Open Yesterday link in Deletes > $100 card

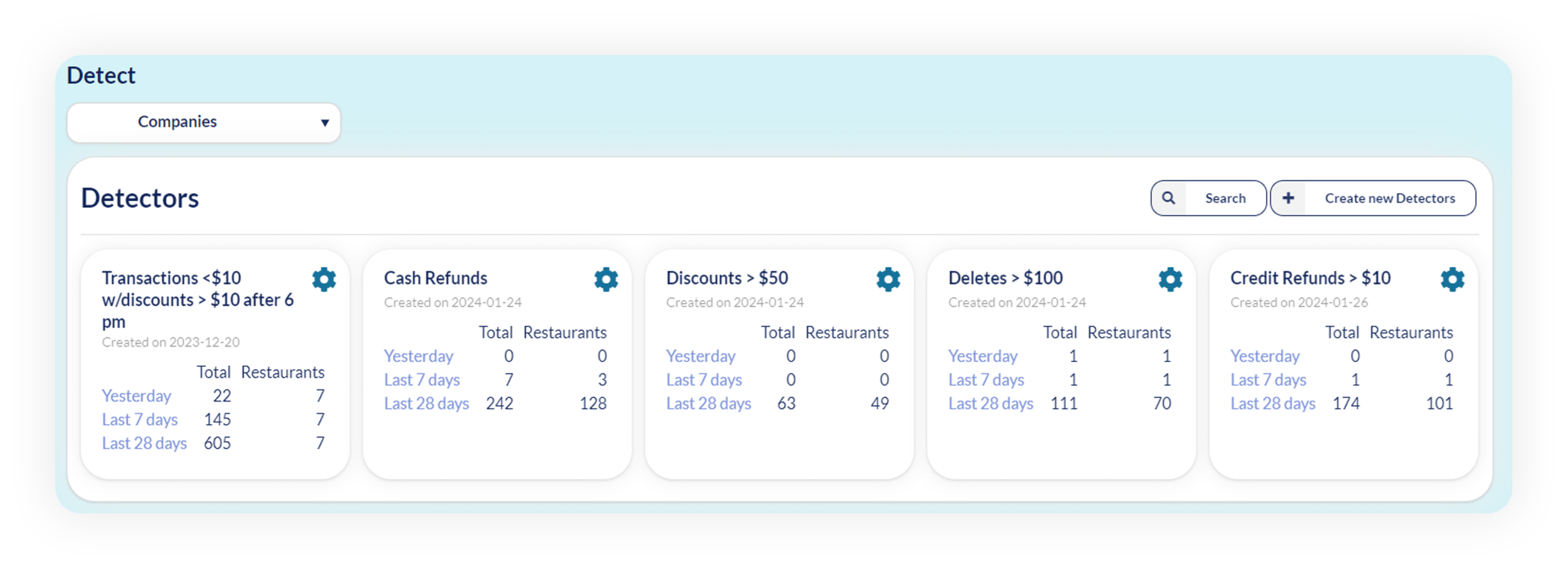pyautogui.click(x=983, y=356)
